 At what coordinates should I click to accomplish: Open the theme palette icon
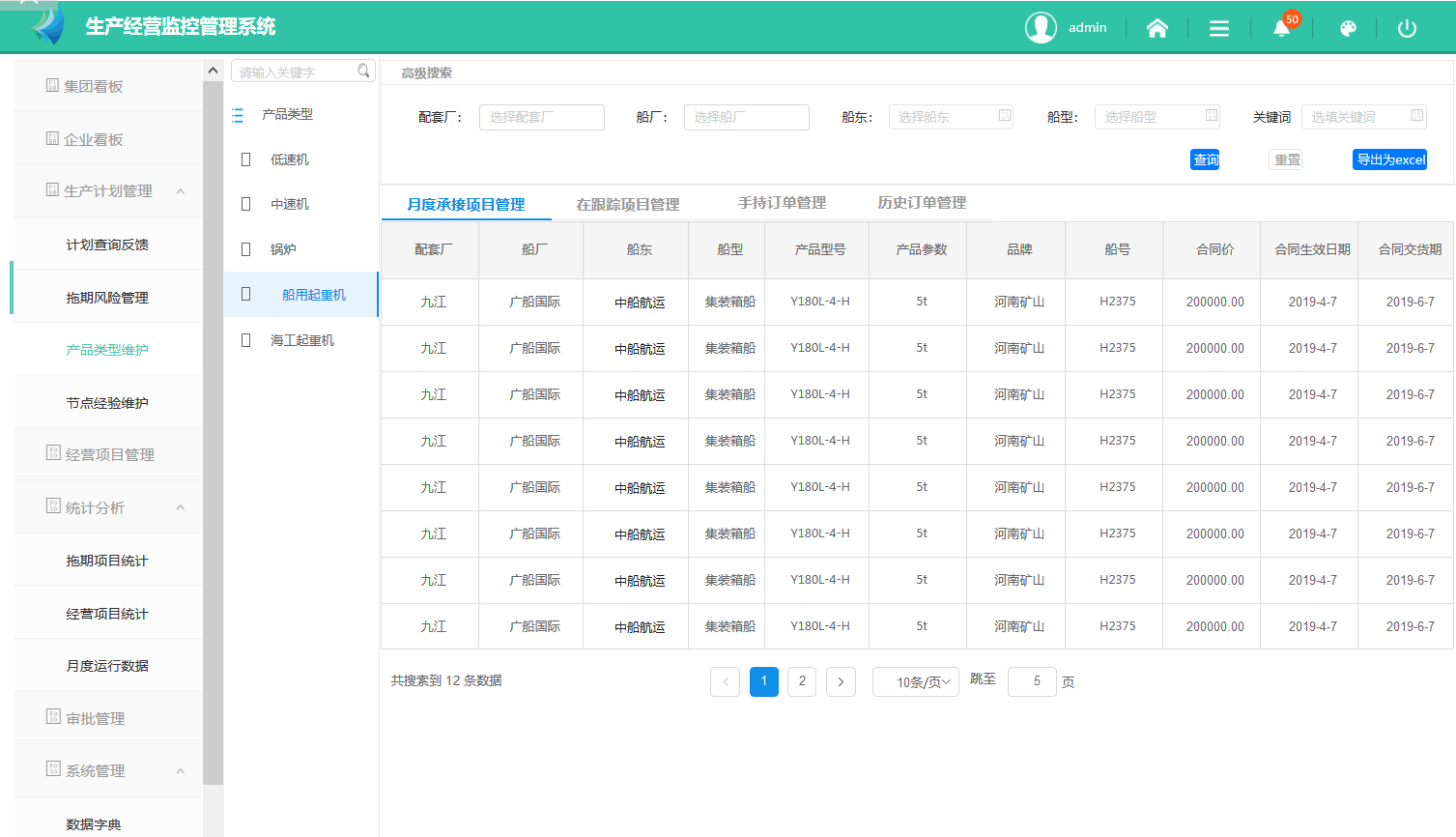pyautogui.click(x=1348, y=28)
